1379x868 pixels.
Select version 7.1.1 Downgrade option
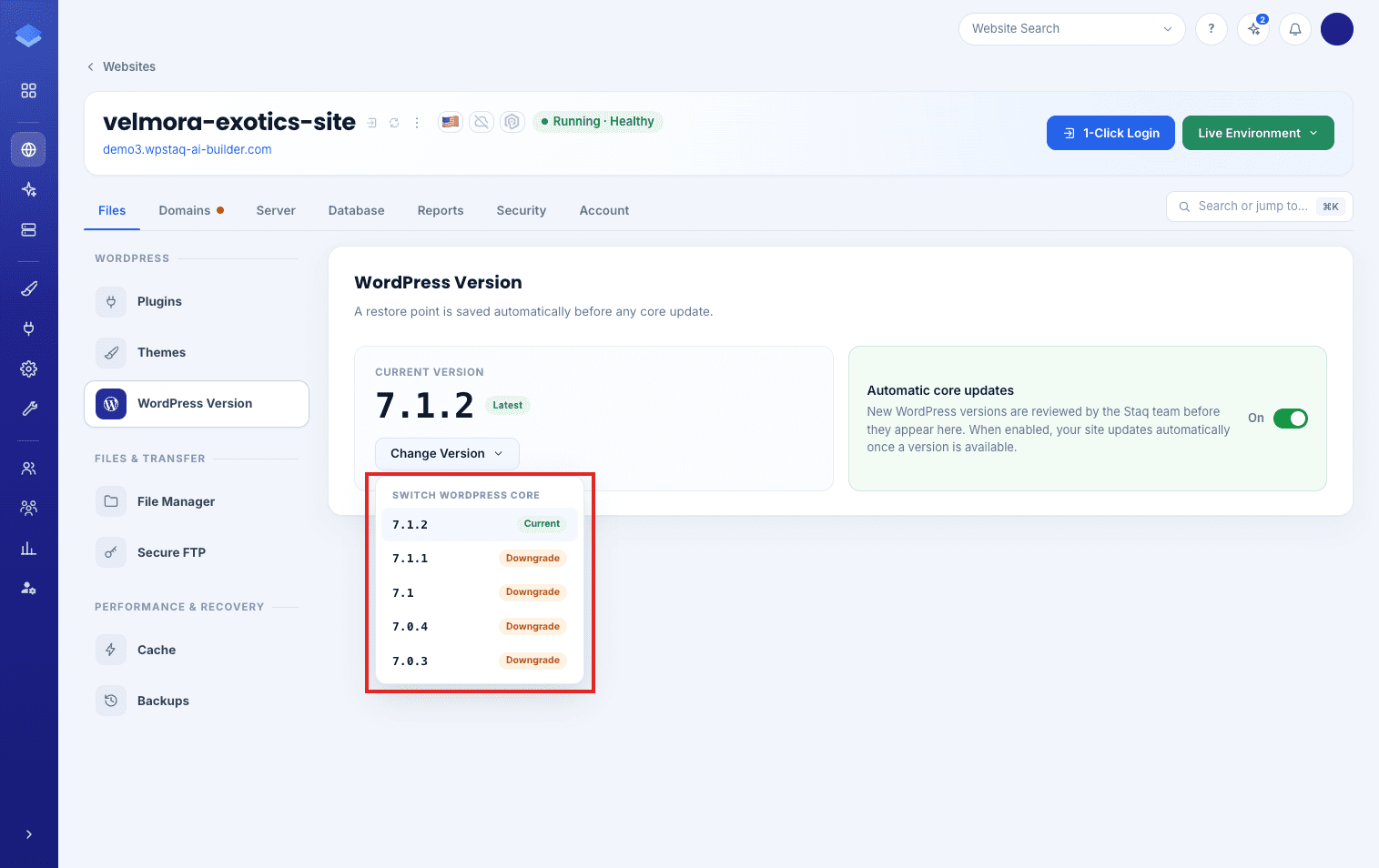pyautogui.click(x=479, y=559)
